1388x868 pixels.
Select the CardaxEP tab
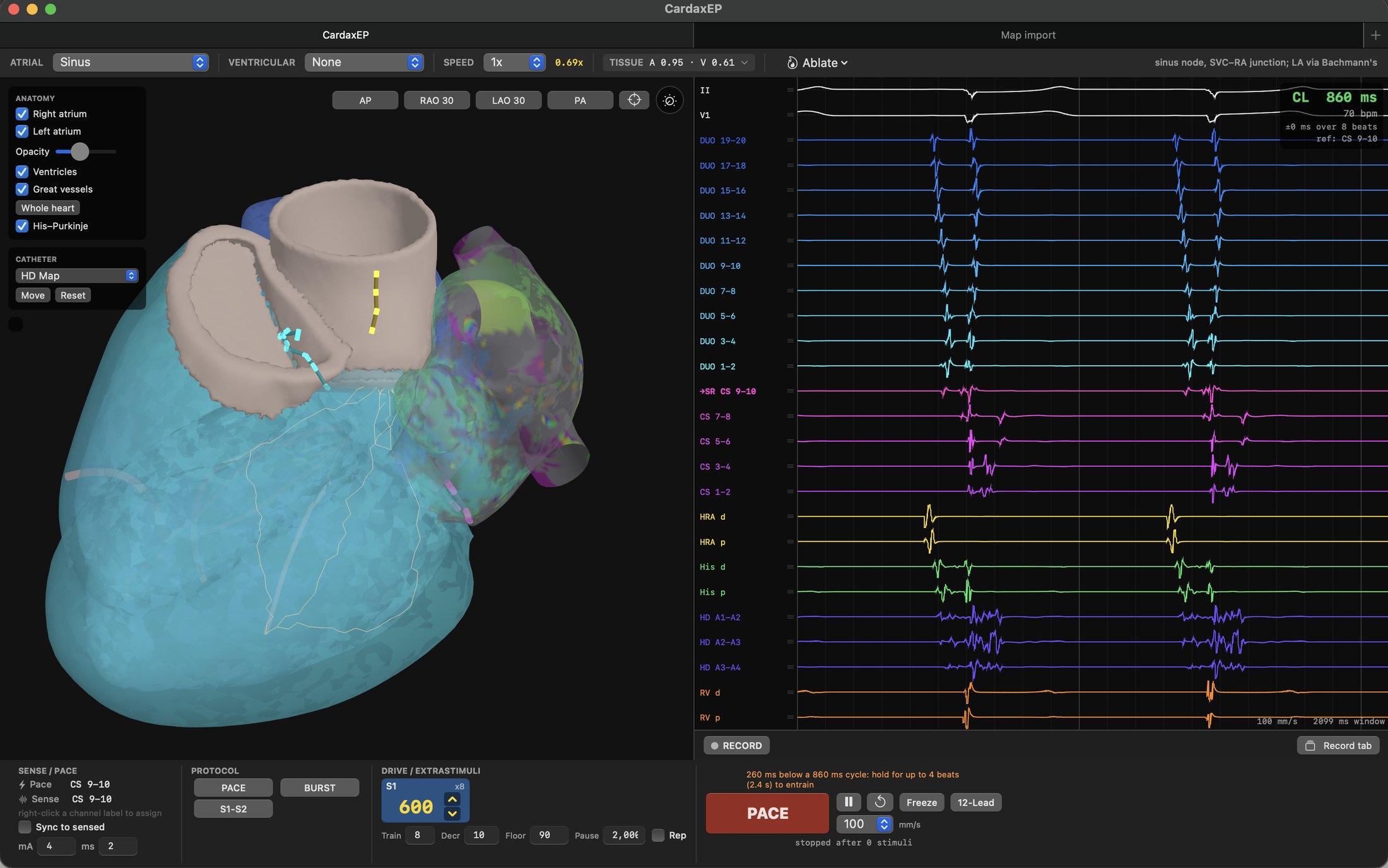coord(346,35)
